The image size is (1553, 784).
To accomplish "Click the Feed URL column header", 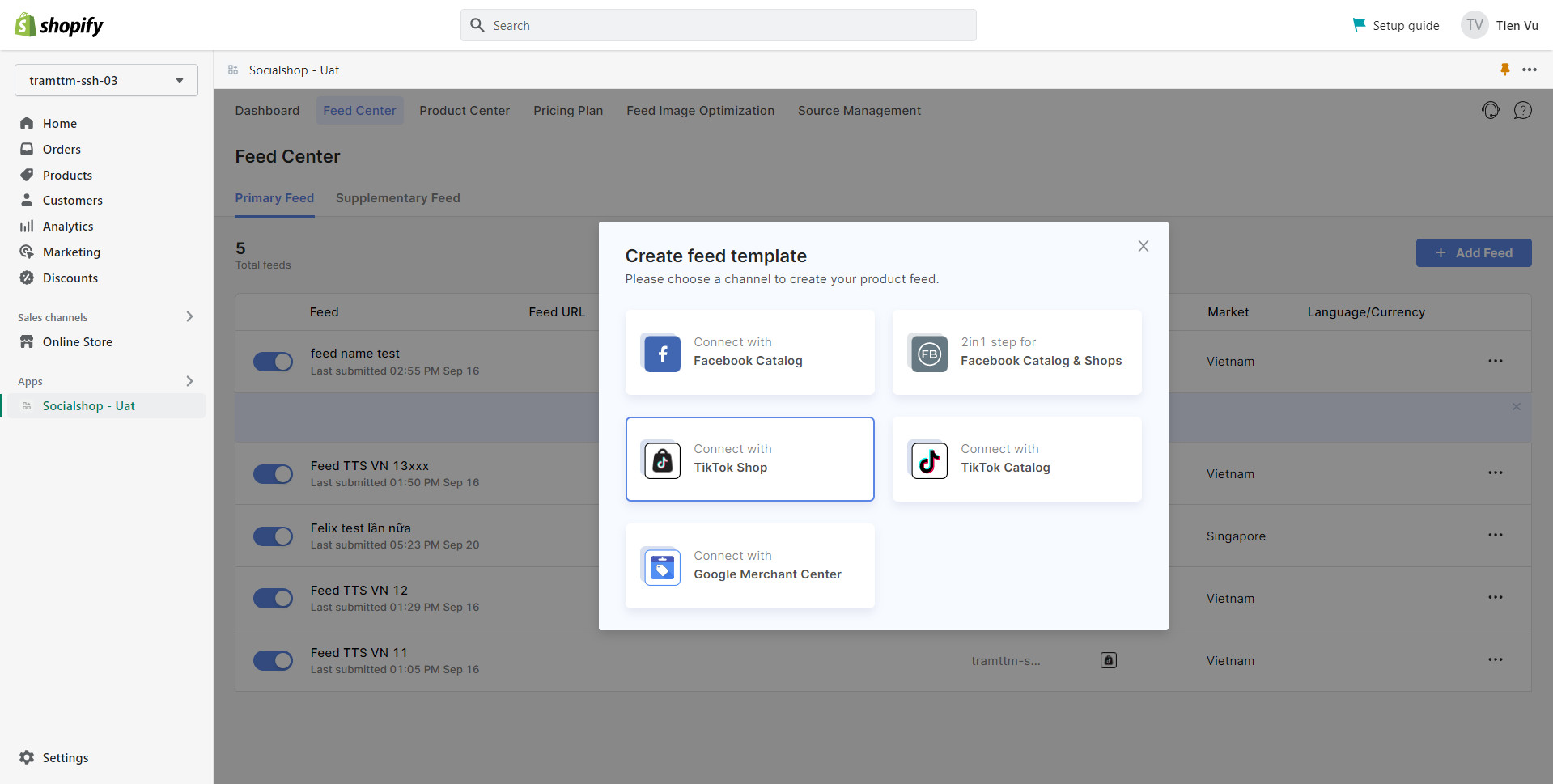I will [x=557, y=311].
